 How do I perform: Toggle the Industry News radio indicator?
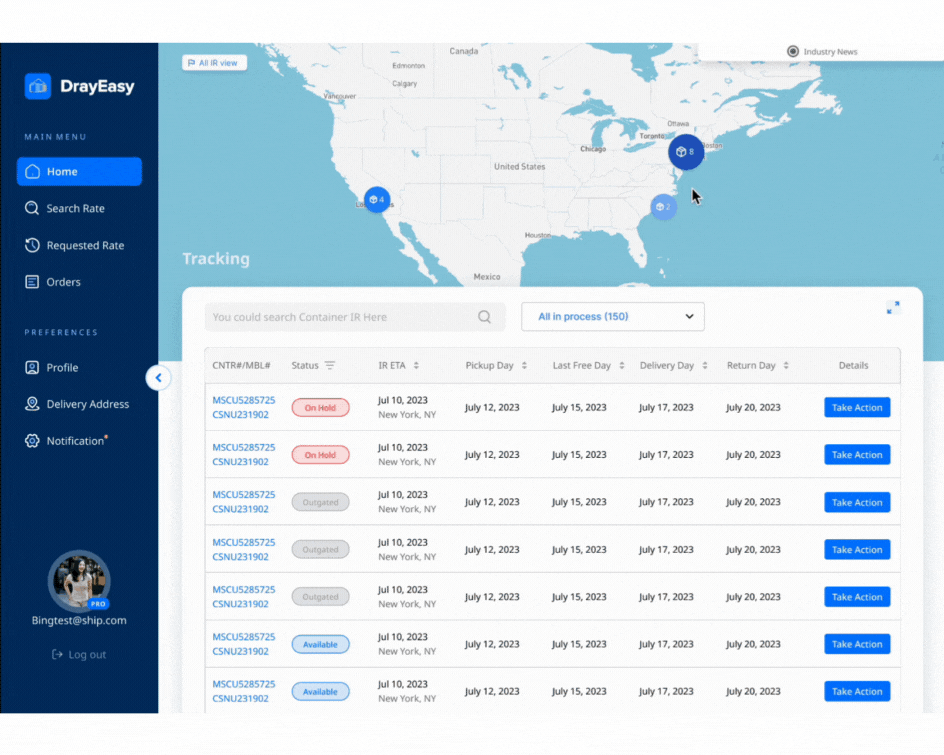click(793, 52)
